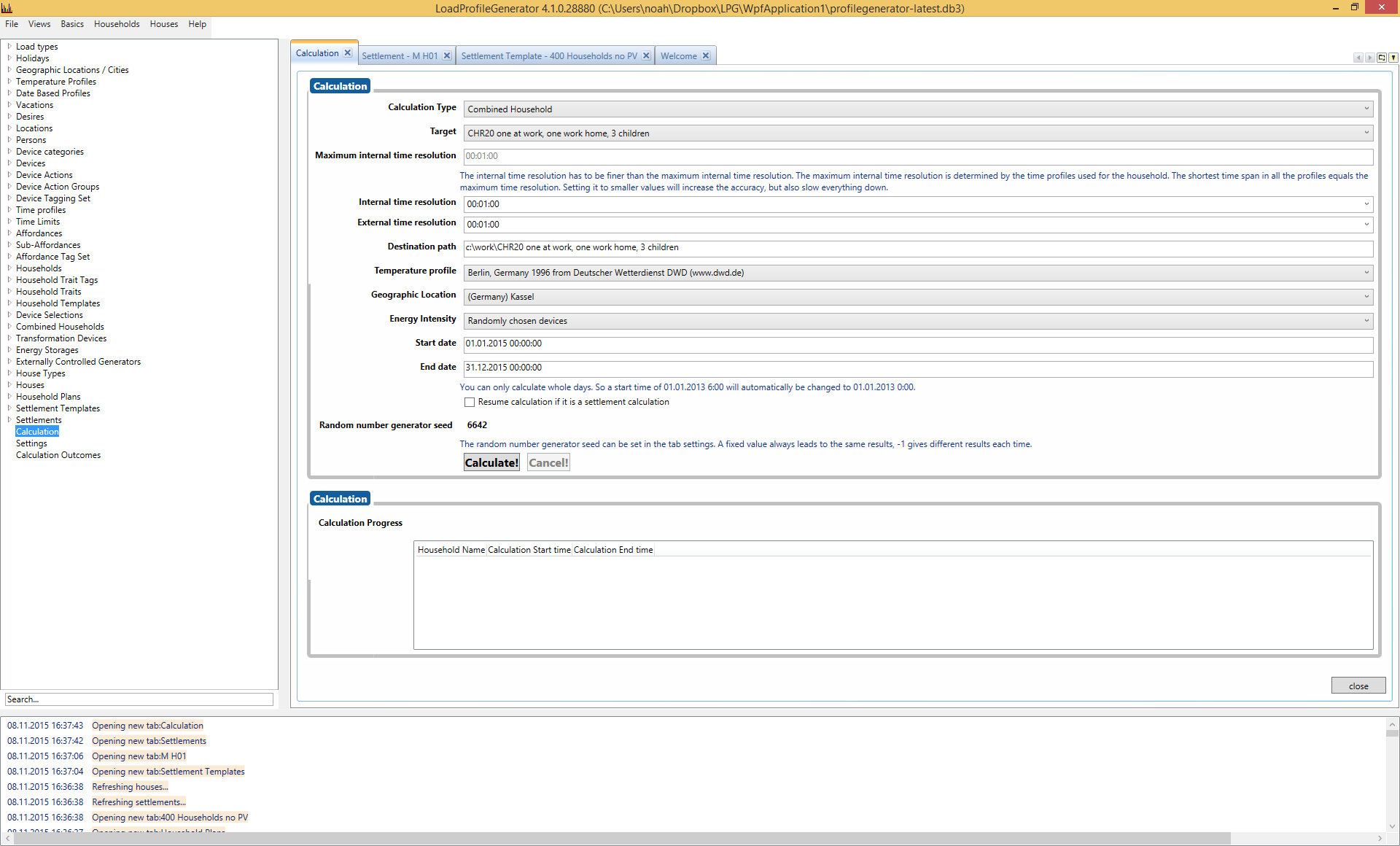Image resolution: width=1400 pixels, height=846 pixels.
Task: Close the Calculation tab with its X
Action: (348, 53)
